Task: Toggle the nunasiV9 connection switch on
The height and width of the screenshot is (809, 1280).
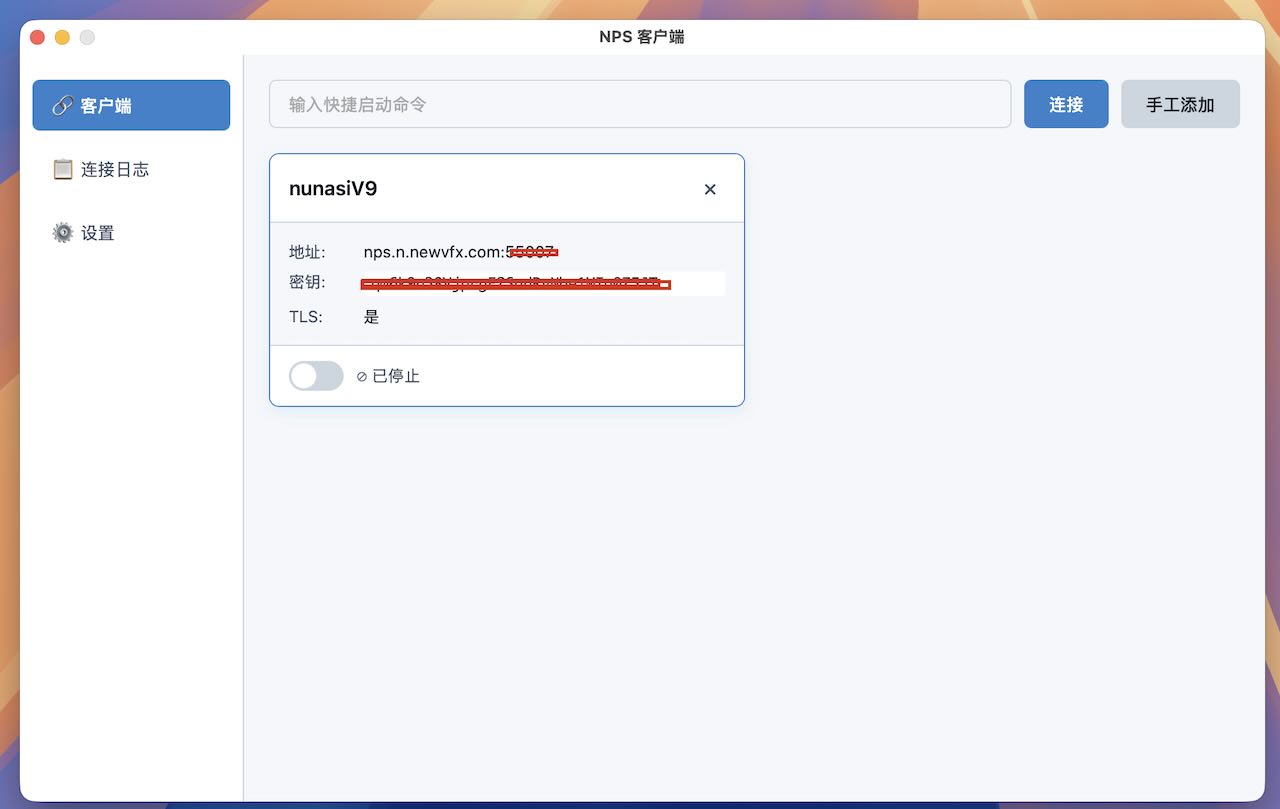Action: pos(316,376)
